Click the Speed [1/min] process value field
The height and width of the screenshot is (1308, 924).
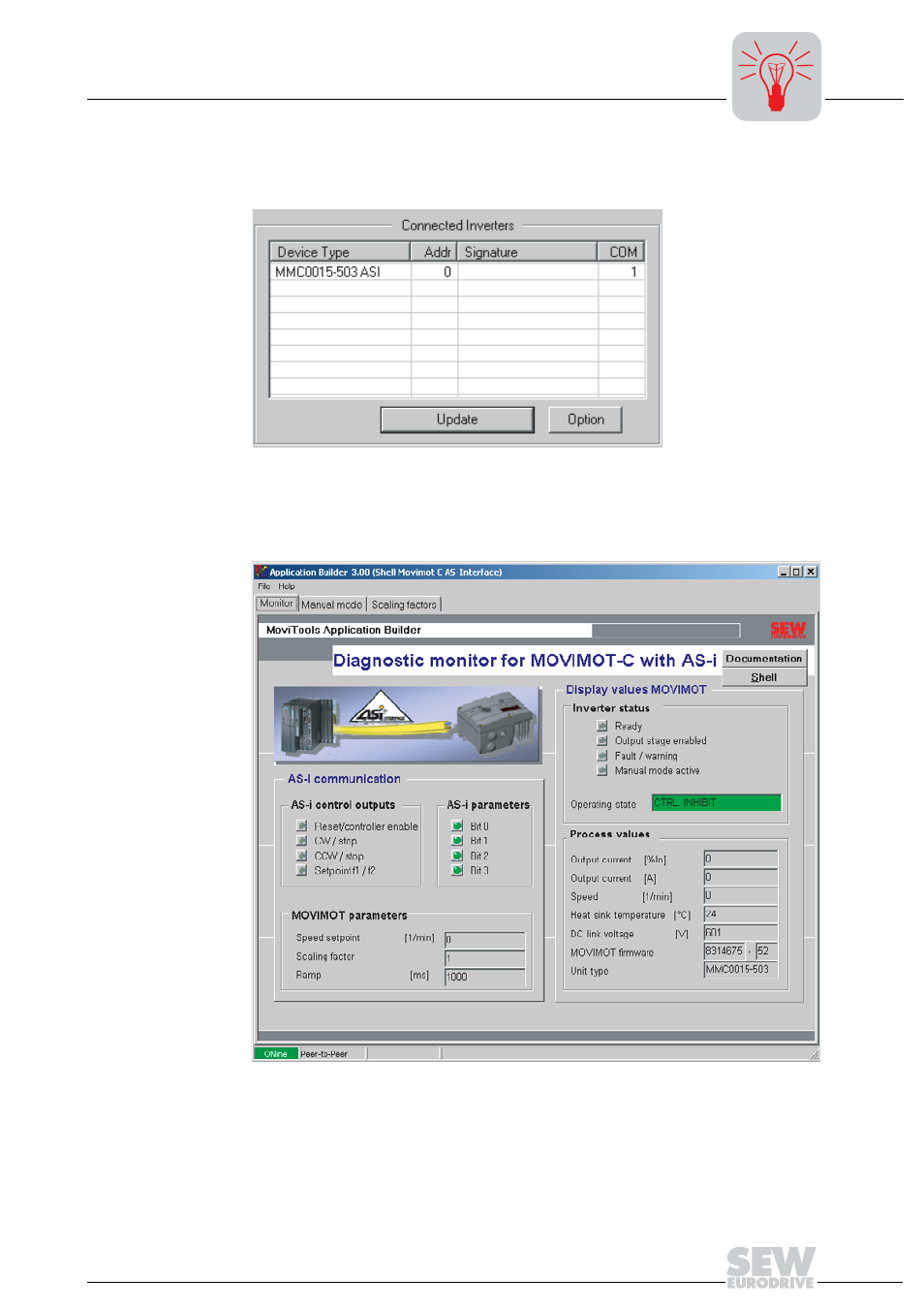[740, 895]
